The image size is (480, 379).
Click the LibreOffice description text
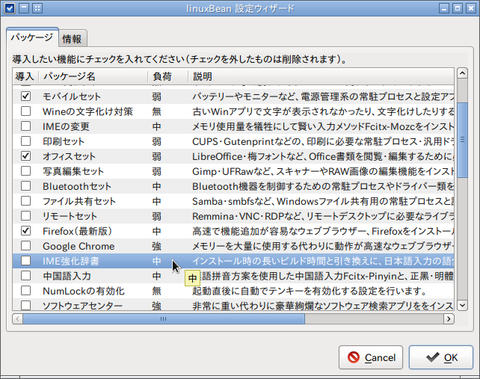(x=323, y=156)
